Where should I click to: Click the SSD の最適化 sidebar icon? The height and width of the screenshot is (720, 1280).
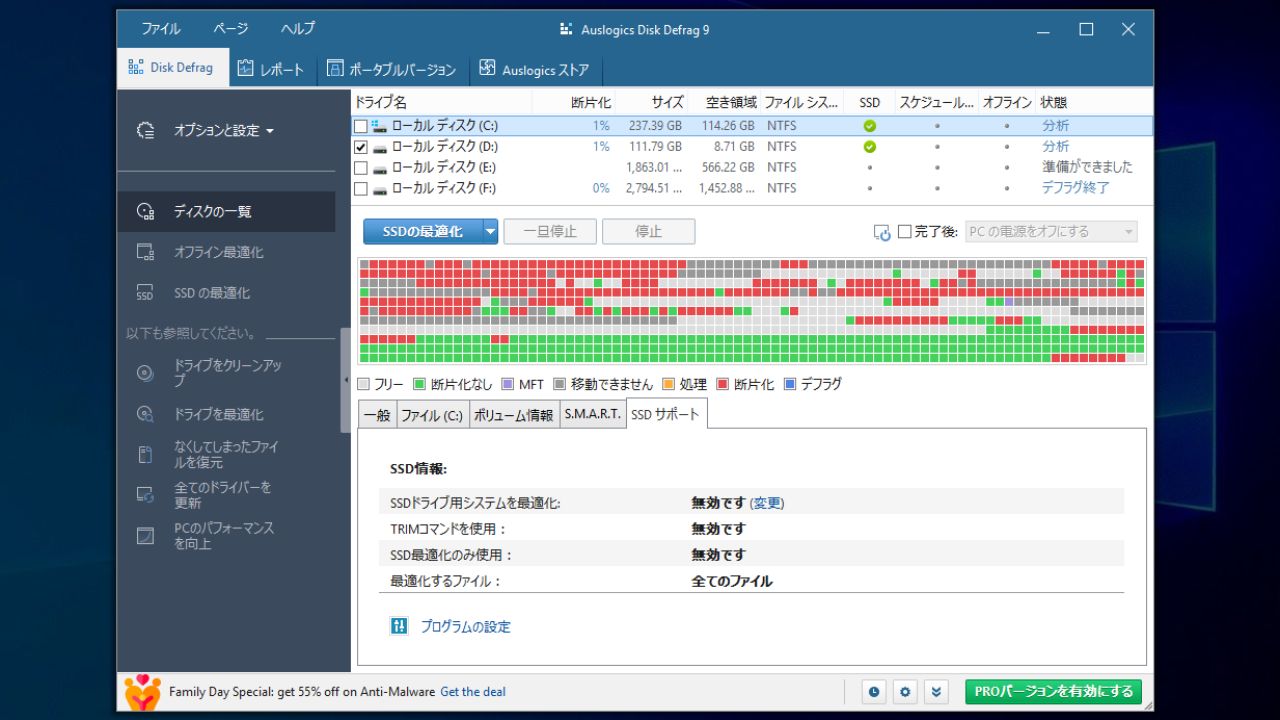pyautogui.click(x=146, y=293)
